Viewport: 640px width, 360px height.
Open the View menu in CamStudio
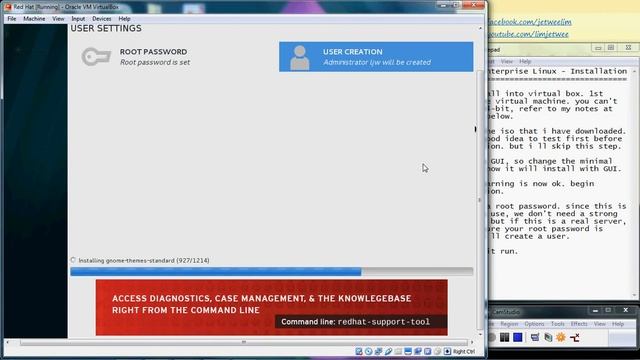(x=600, y=324)
